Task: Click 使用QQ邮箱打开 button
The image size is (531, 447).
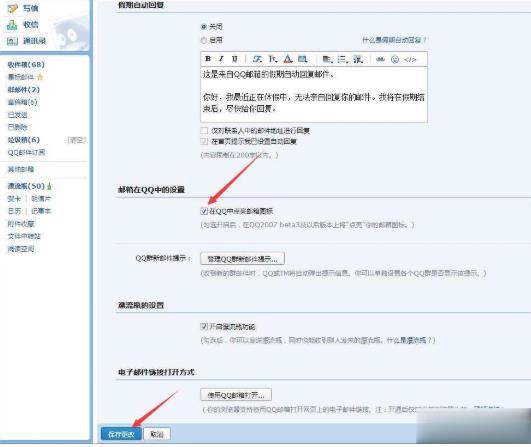Action: pos(236,395)
